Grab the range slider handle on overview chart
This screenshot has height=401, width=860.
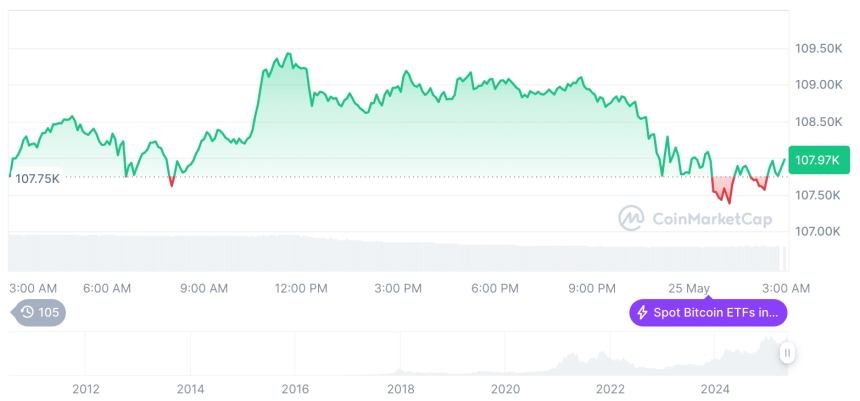[788, 352]
